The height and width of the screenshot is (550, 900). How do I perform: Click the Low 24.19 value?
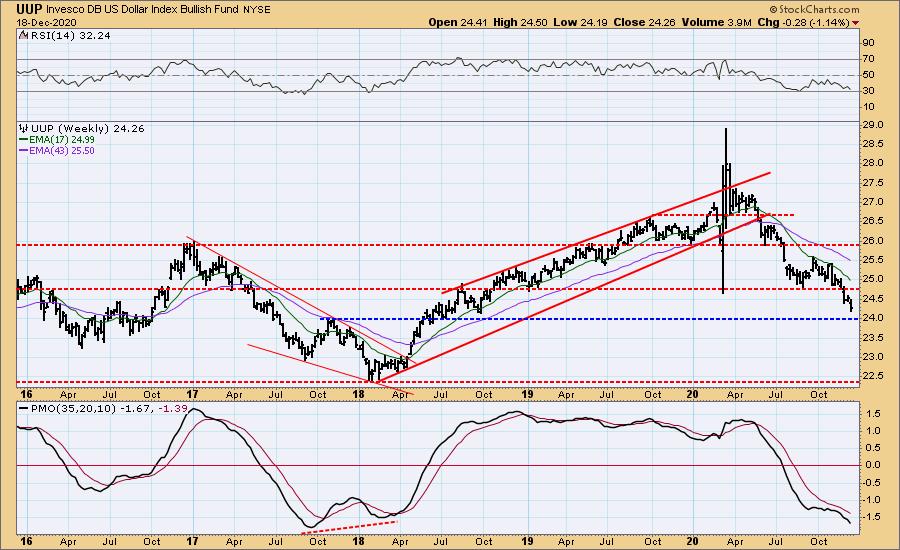click(580, 22)
